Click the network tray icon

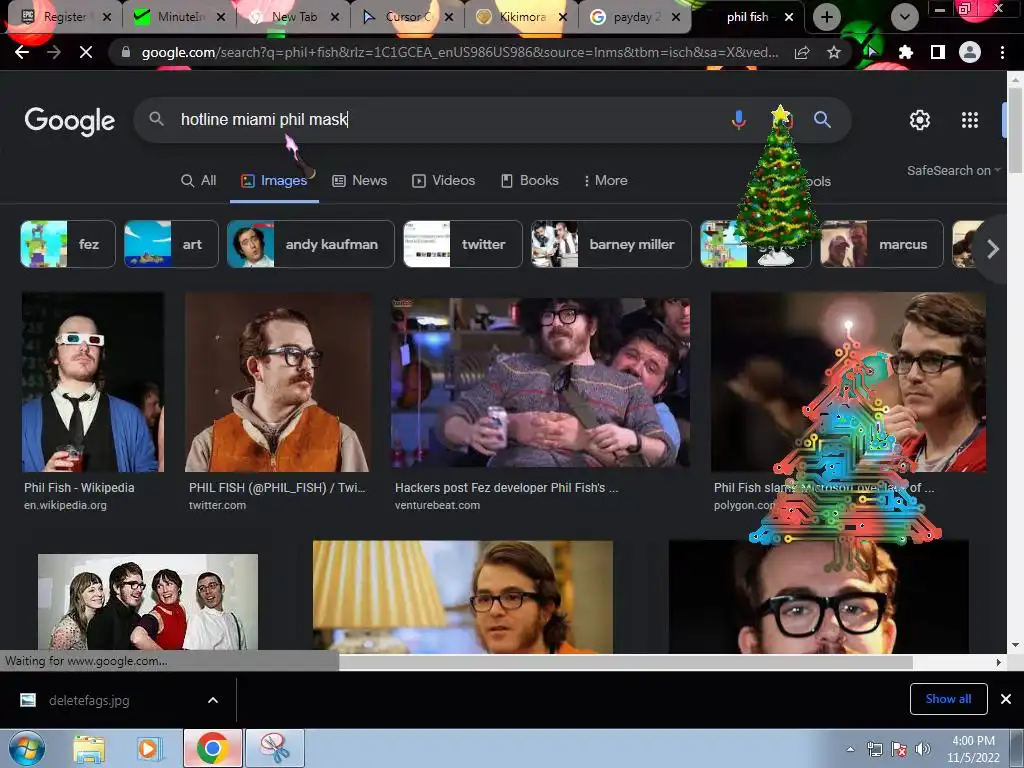coord(874,749)
